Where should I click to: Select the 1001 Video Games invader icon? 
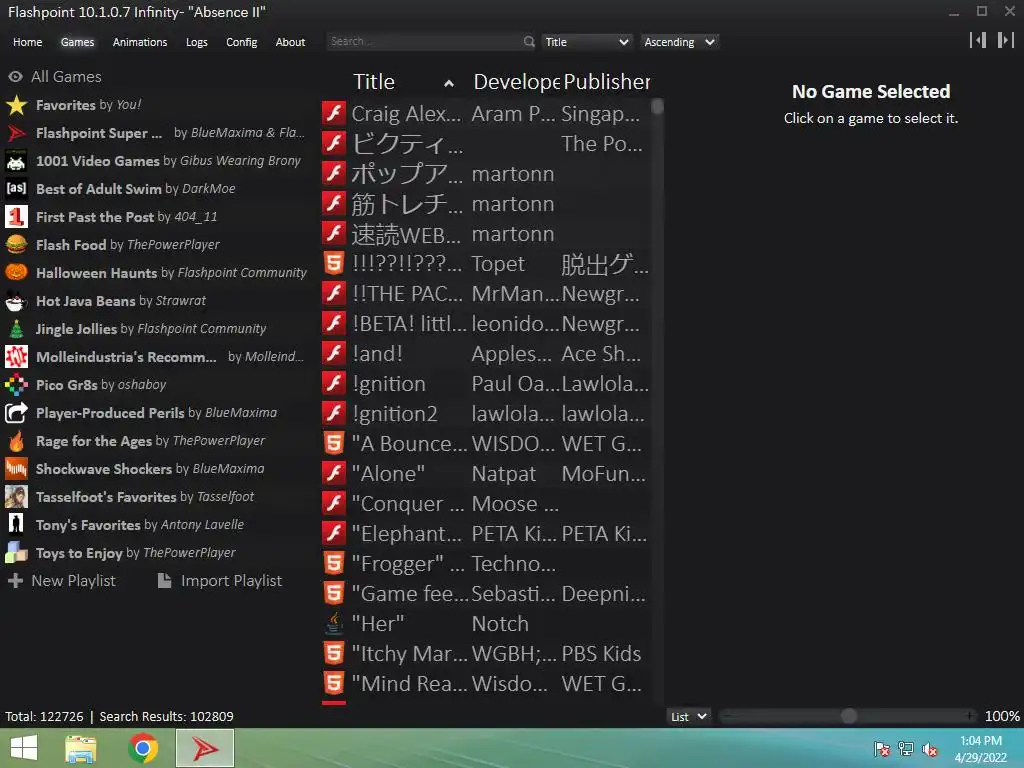pyautogui.click(x=16, y=161)
